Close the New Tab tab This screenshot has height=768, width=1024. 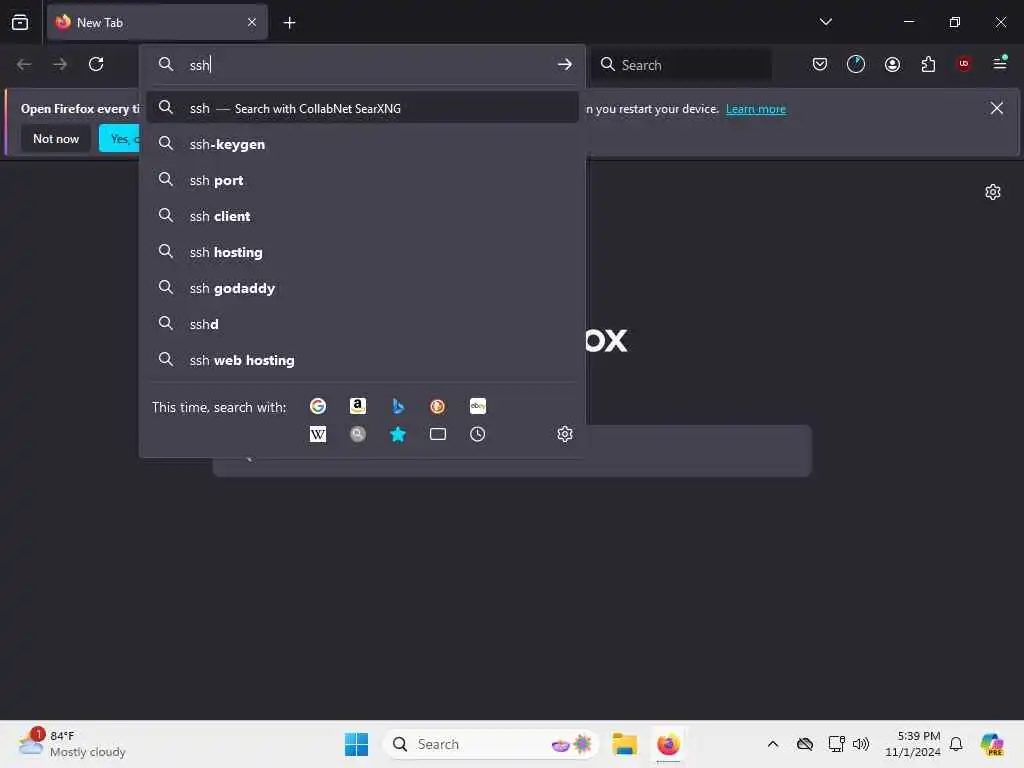(252, 22)
